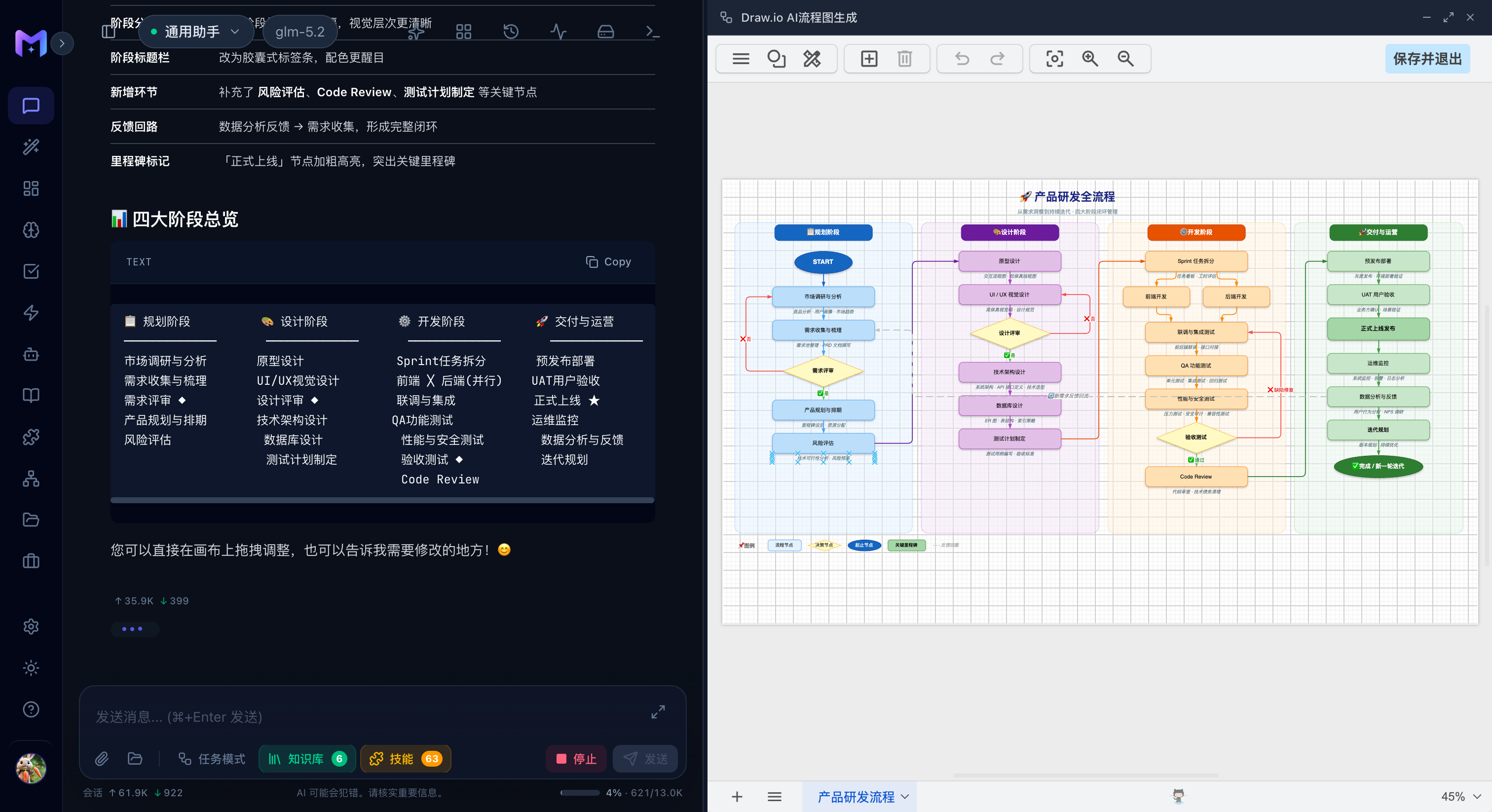The width and height of the screenshot is (1492, 812).
Task: Click the context usage progress bar
Action: pos(580,793)
